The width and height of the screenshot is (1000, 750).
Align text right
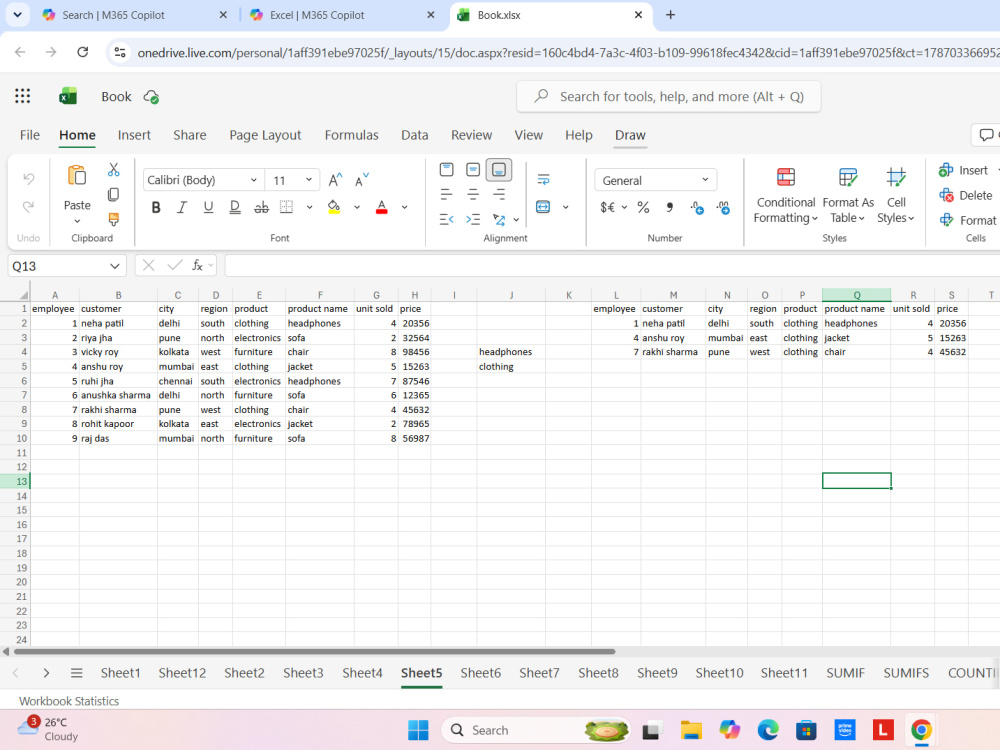click(x=499, y=194)
